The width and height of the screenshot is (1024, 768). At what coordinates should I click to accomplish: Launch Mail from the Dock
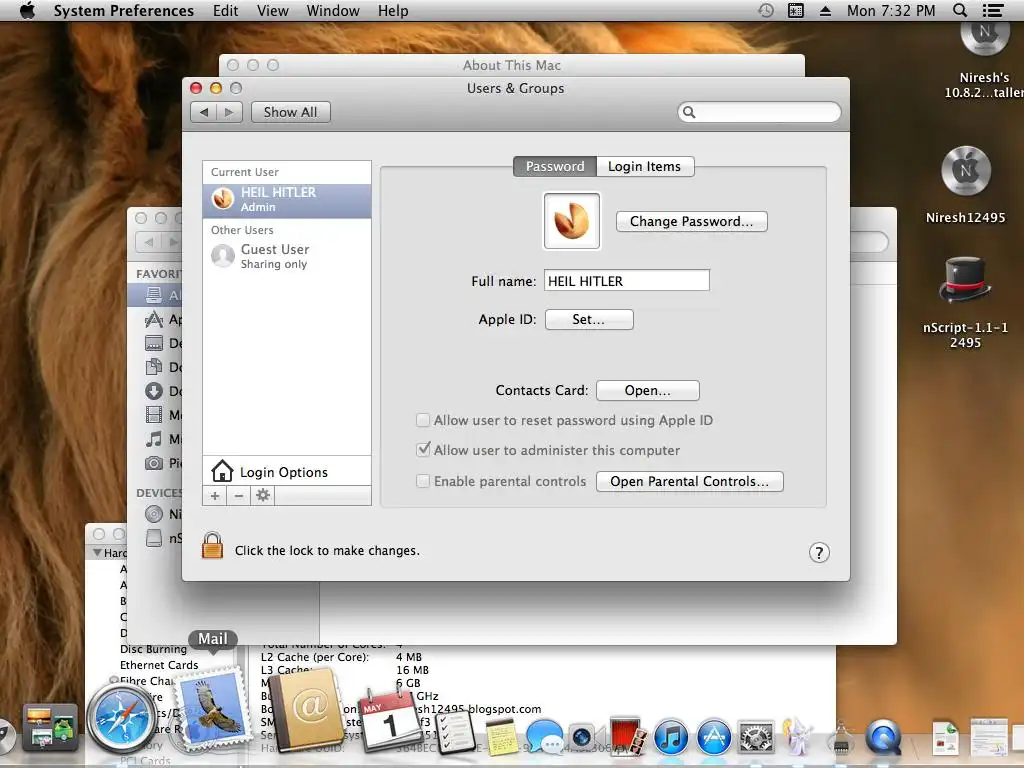point(213,708)
